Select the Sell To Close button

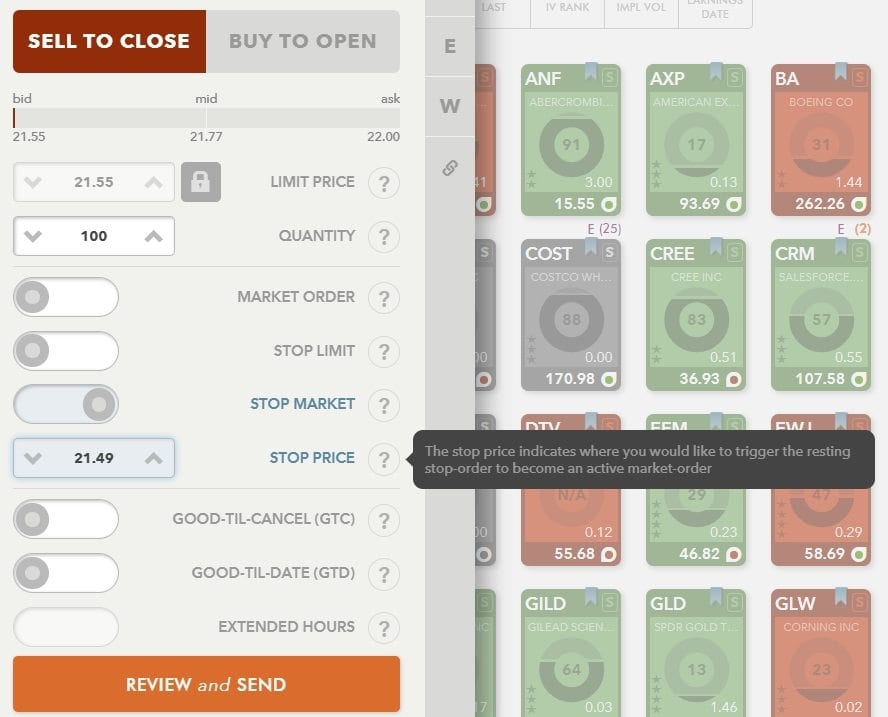tap(109, 42)
